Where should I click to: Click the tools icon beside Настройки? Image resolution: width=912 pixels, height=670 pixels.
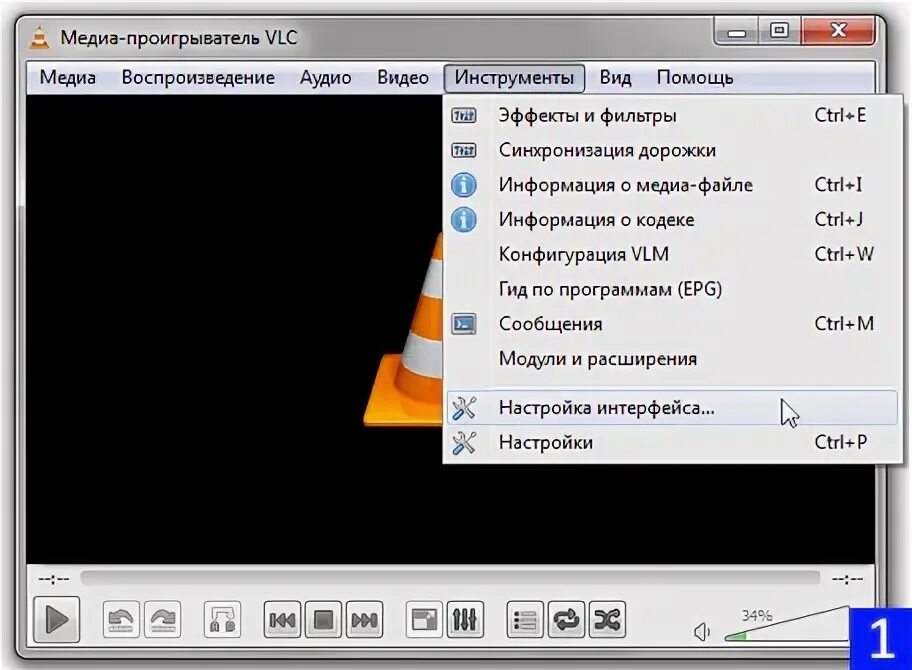click(464, 443)
